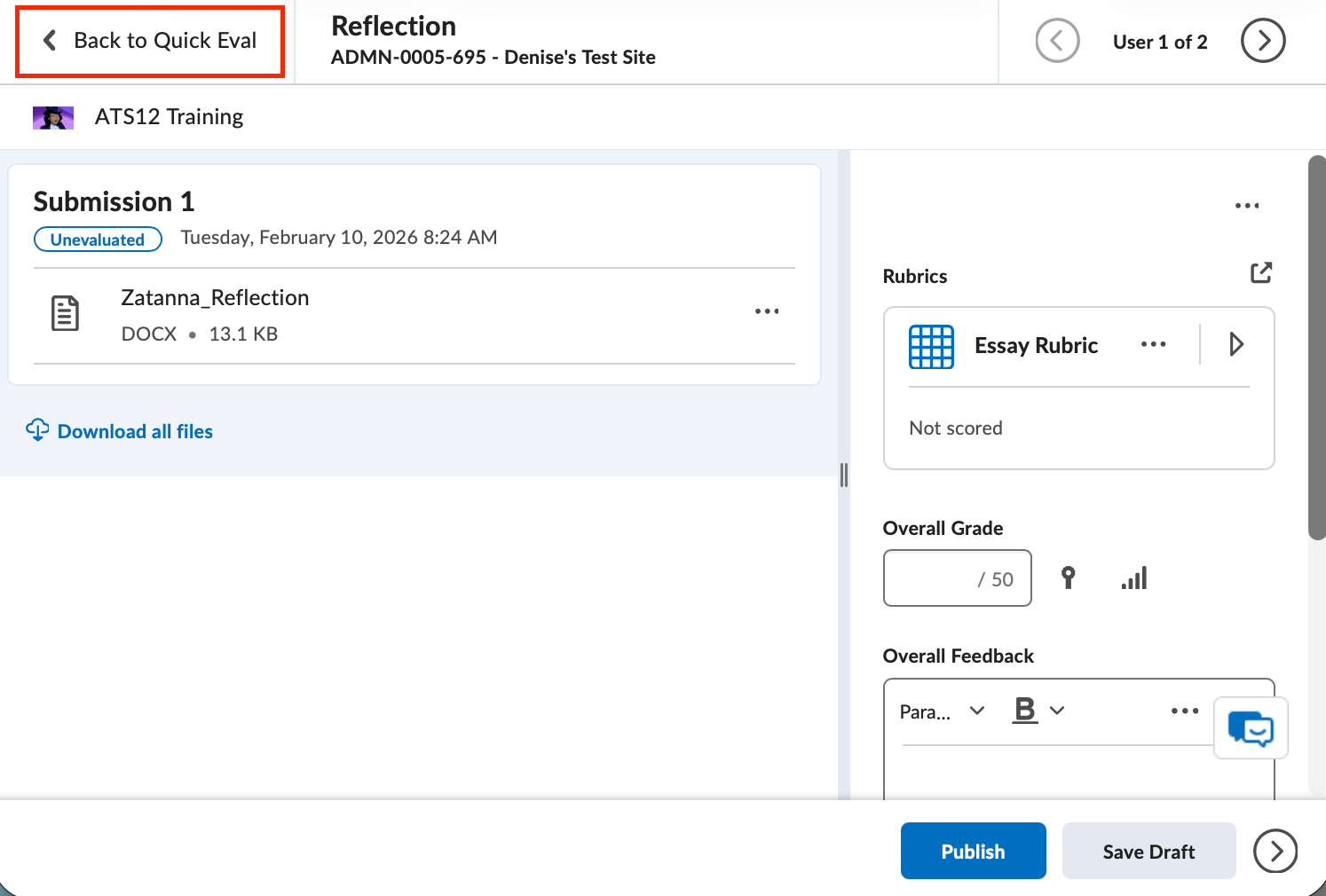Image resolution: width=1326 pixels, height=896 pixels.
Task: Open the evaluation panel options menu
Action: [x=1247, y=205]
